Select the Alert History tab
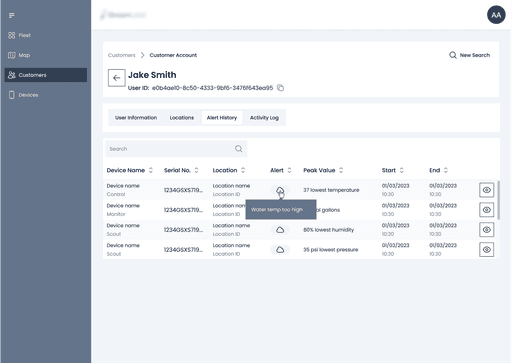Image resolution: width=512 pixels, height=363 pixels. (x=222, y=118)
